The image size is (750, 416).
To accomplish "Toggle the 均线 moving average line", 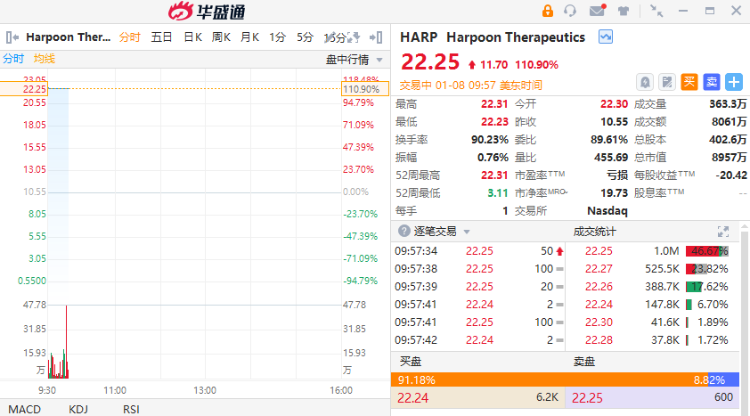I will [44, 59].
